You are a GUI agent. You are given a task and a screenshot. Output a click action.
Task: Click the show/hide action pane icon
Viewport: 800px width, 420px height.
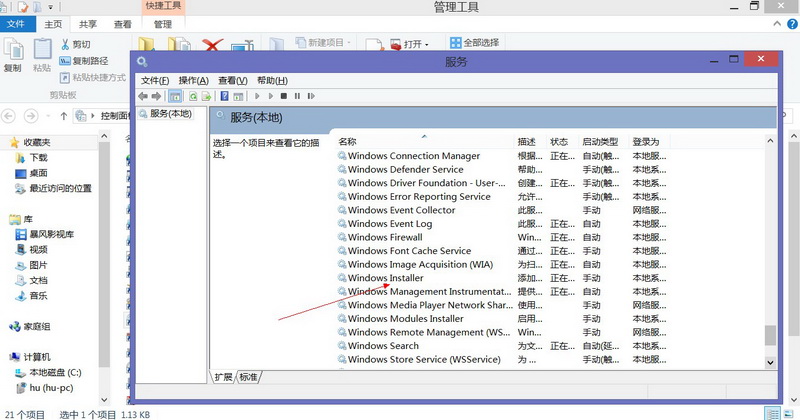(238, 96)
